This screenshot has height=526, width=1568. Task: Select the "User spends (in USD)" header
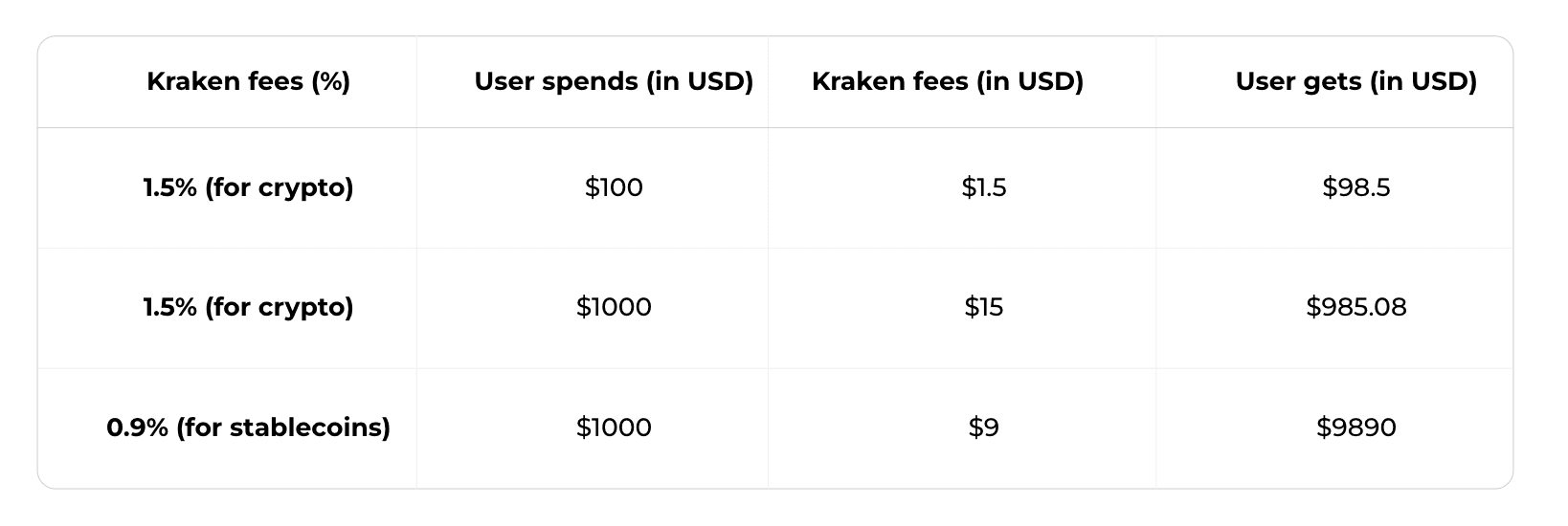(614, 82)
